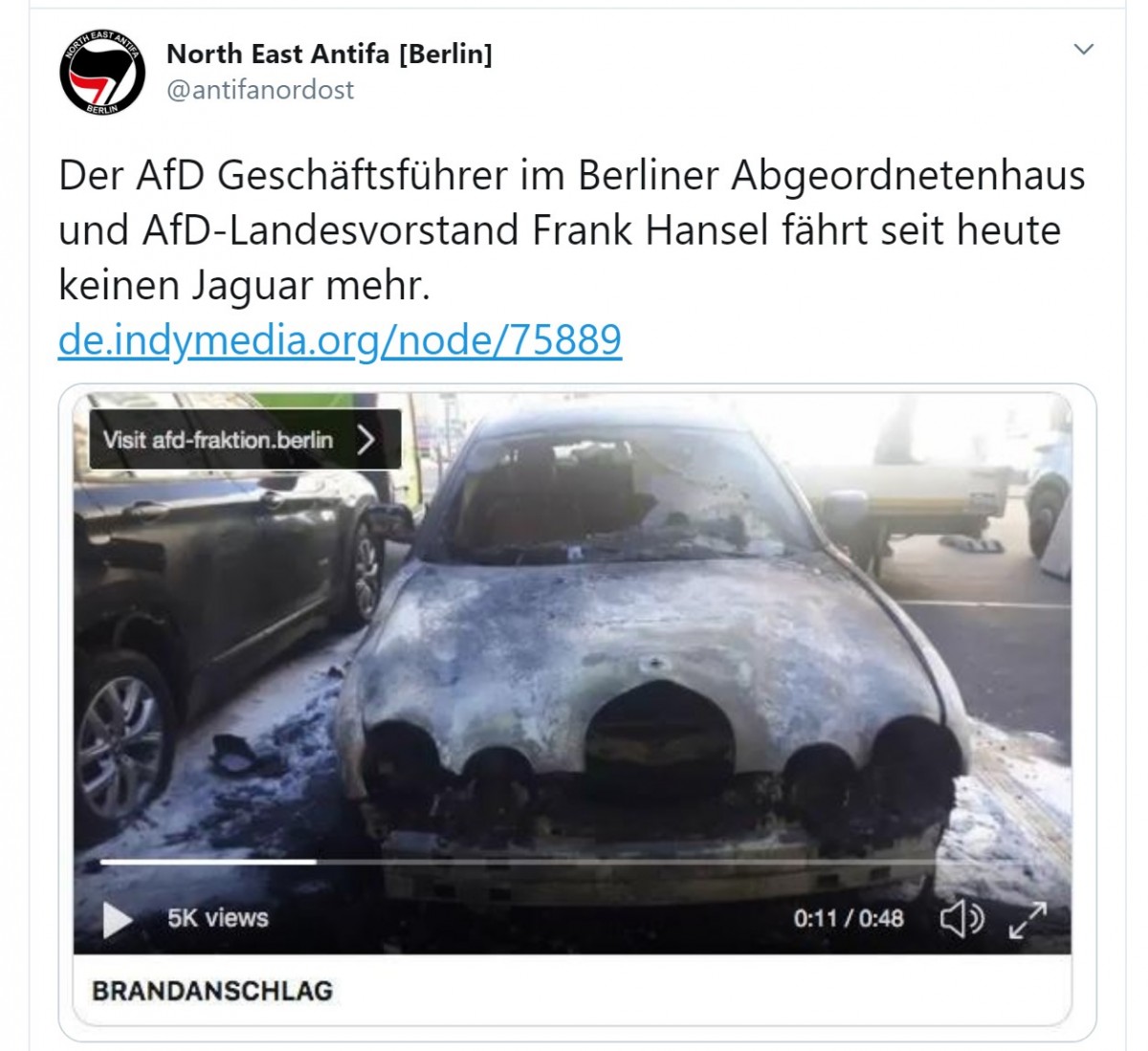Click the current playhead position on the timeline

click(316, 862)
